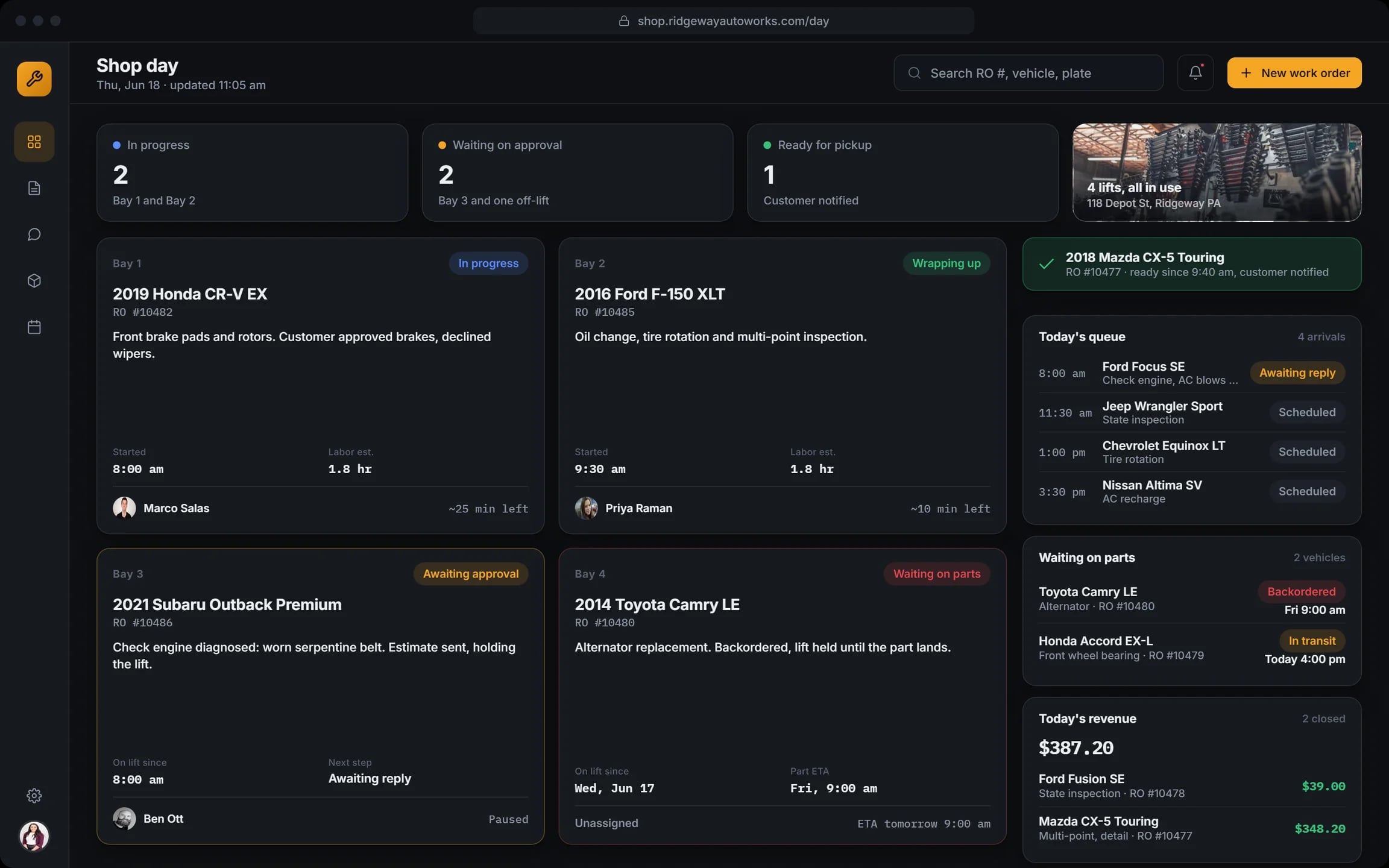Open the document icon in sidebar
The height and width of the screenshot is (868, 1389).
click(x=34, y=188)
